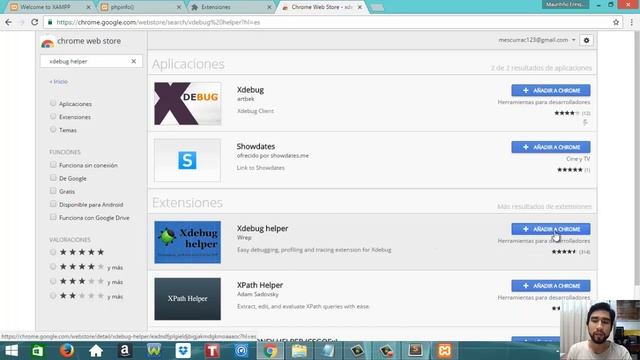Select three stars y más rating
The image size is (640, 360).
pos(53,281)
